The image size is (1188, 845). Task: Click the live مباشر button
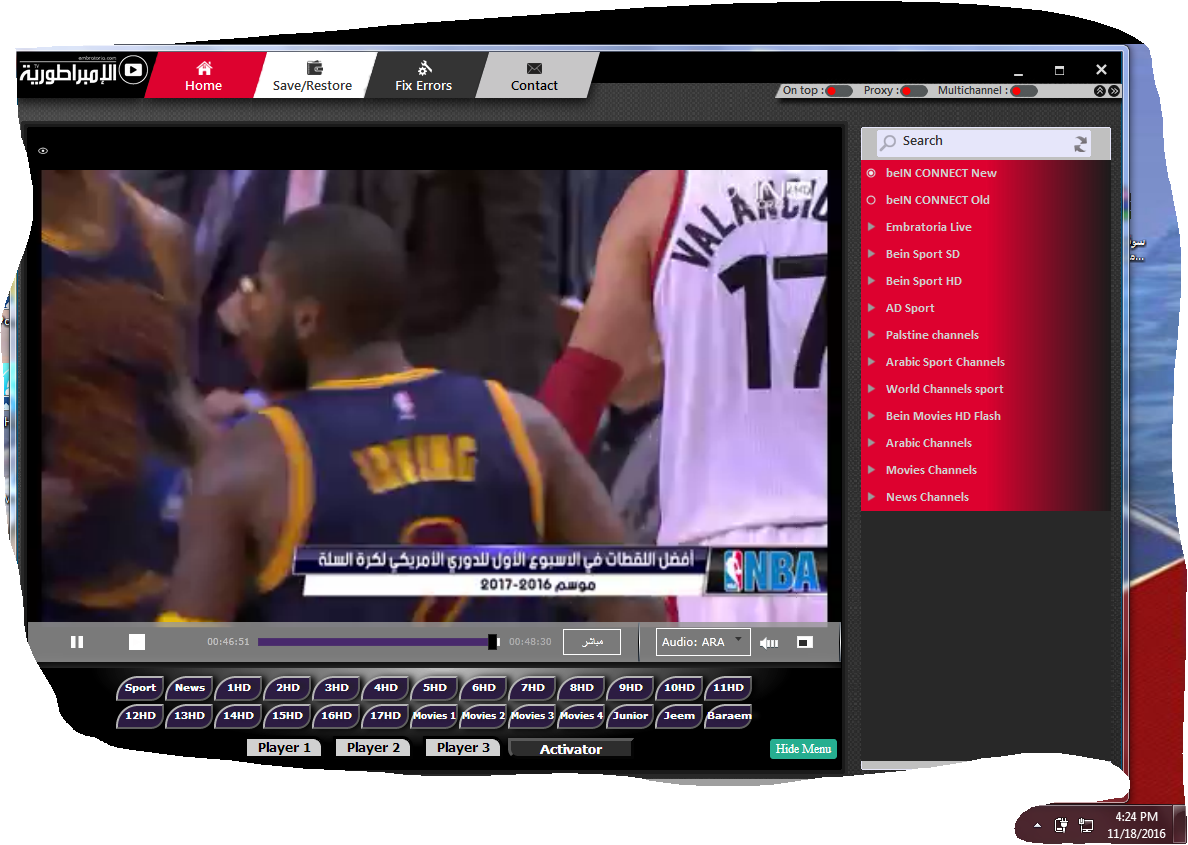pos(592,642)
